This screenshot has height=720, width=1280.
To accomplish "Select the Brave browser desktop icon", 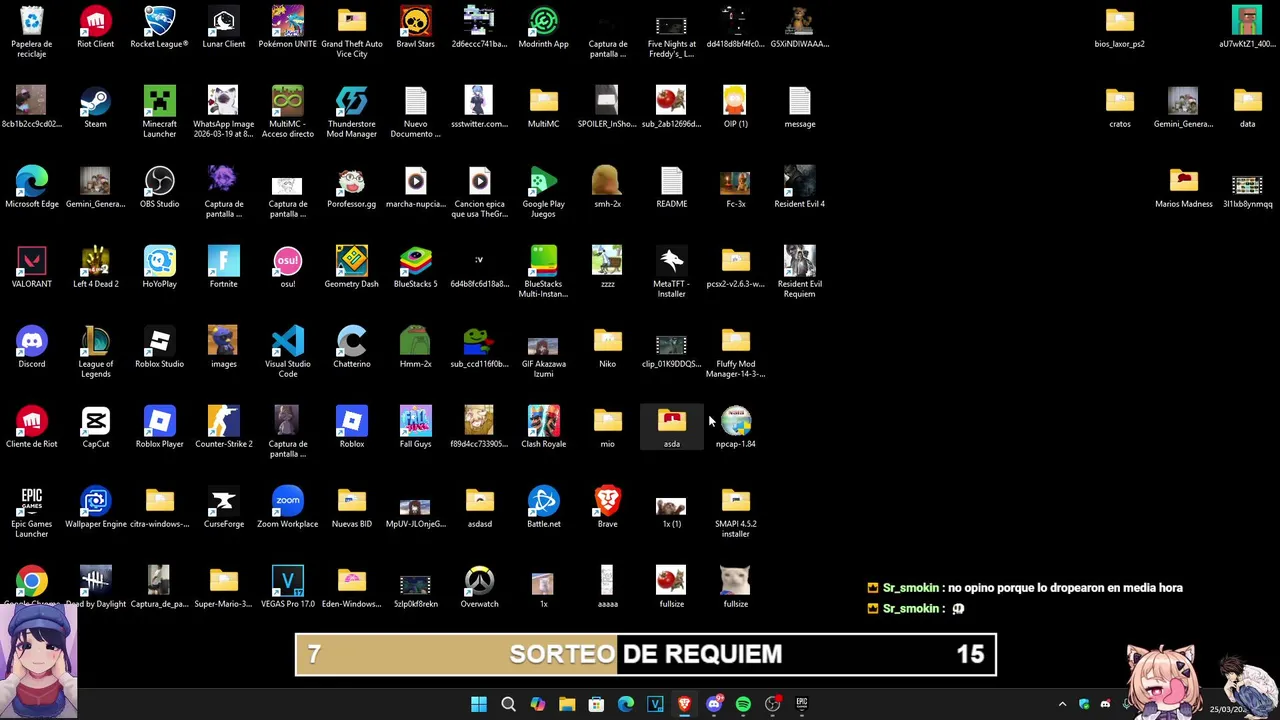I will pos(608,502).
